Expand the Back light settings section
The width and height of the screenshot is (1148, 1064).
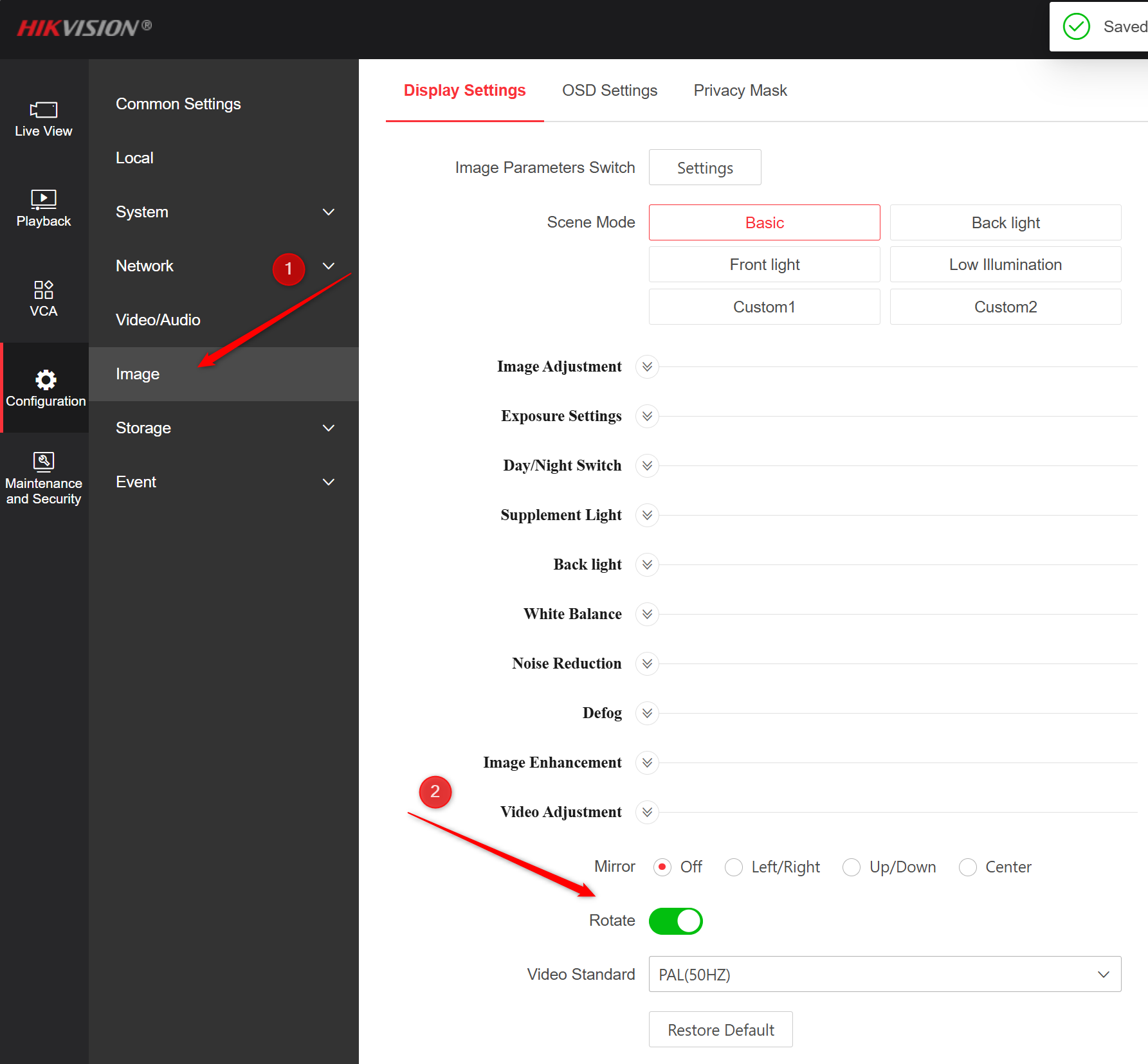(x=647, y=565)
